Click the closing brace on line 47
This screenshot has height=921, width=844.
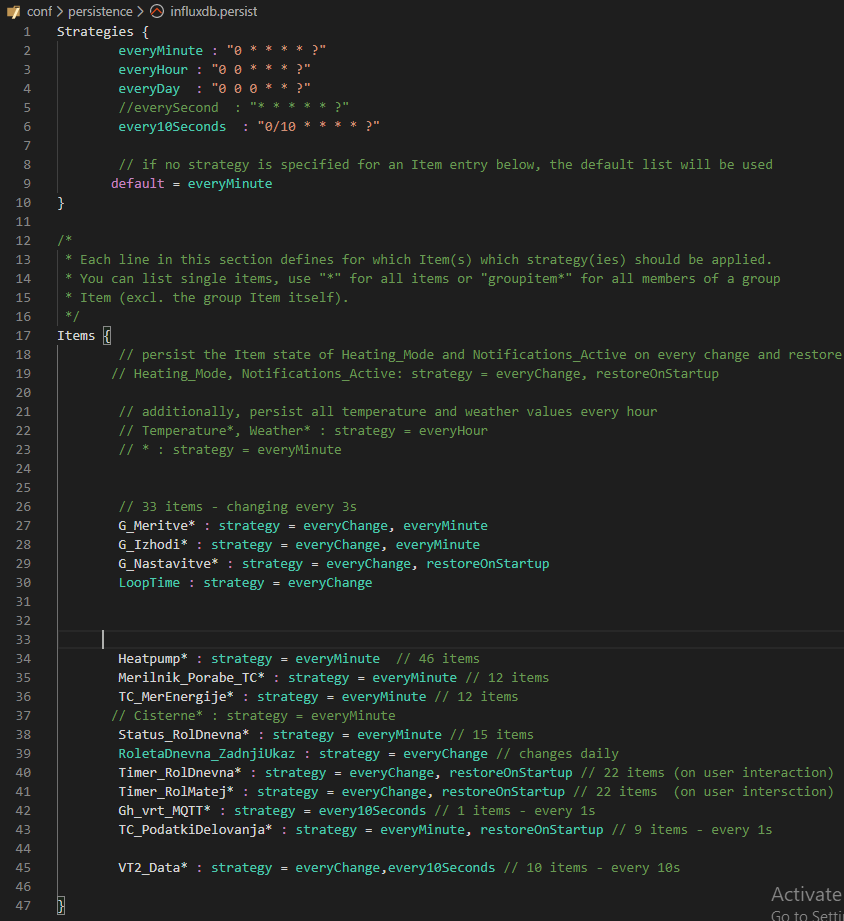tap(61, 906)
